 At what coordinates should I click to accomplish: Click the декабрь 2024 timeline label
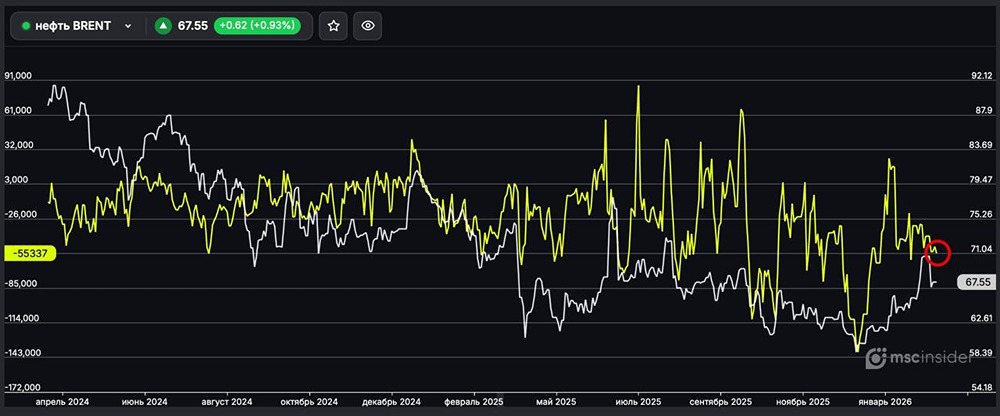click(x=392, y=402)
